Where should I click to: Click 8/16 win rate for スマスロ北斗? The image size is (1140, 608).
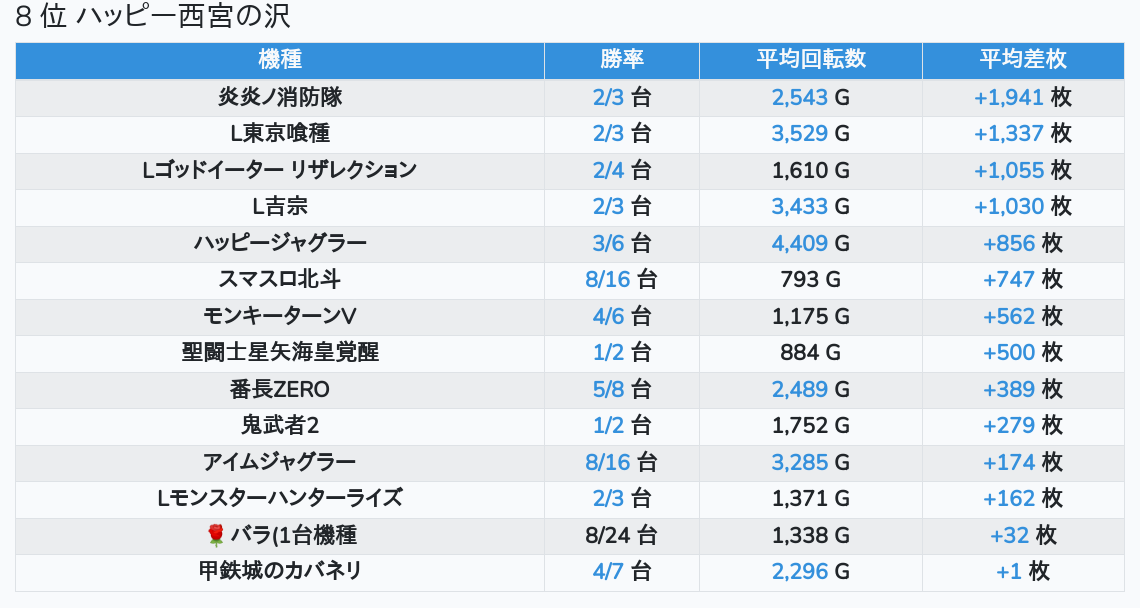608,279
